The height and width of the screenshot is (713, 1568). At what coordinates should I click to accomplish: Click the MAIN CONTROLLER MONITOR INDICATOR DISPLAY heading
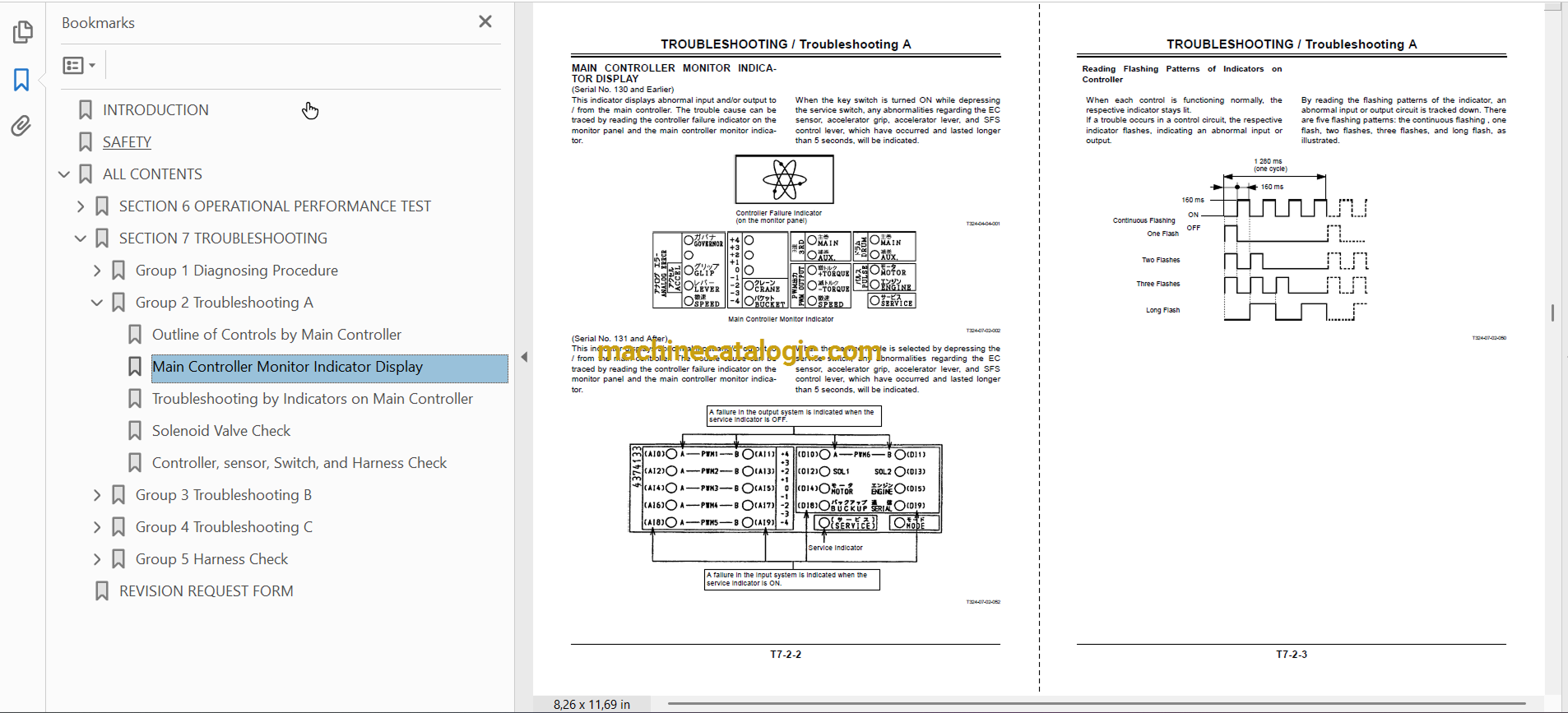(x=674, y=73)
